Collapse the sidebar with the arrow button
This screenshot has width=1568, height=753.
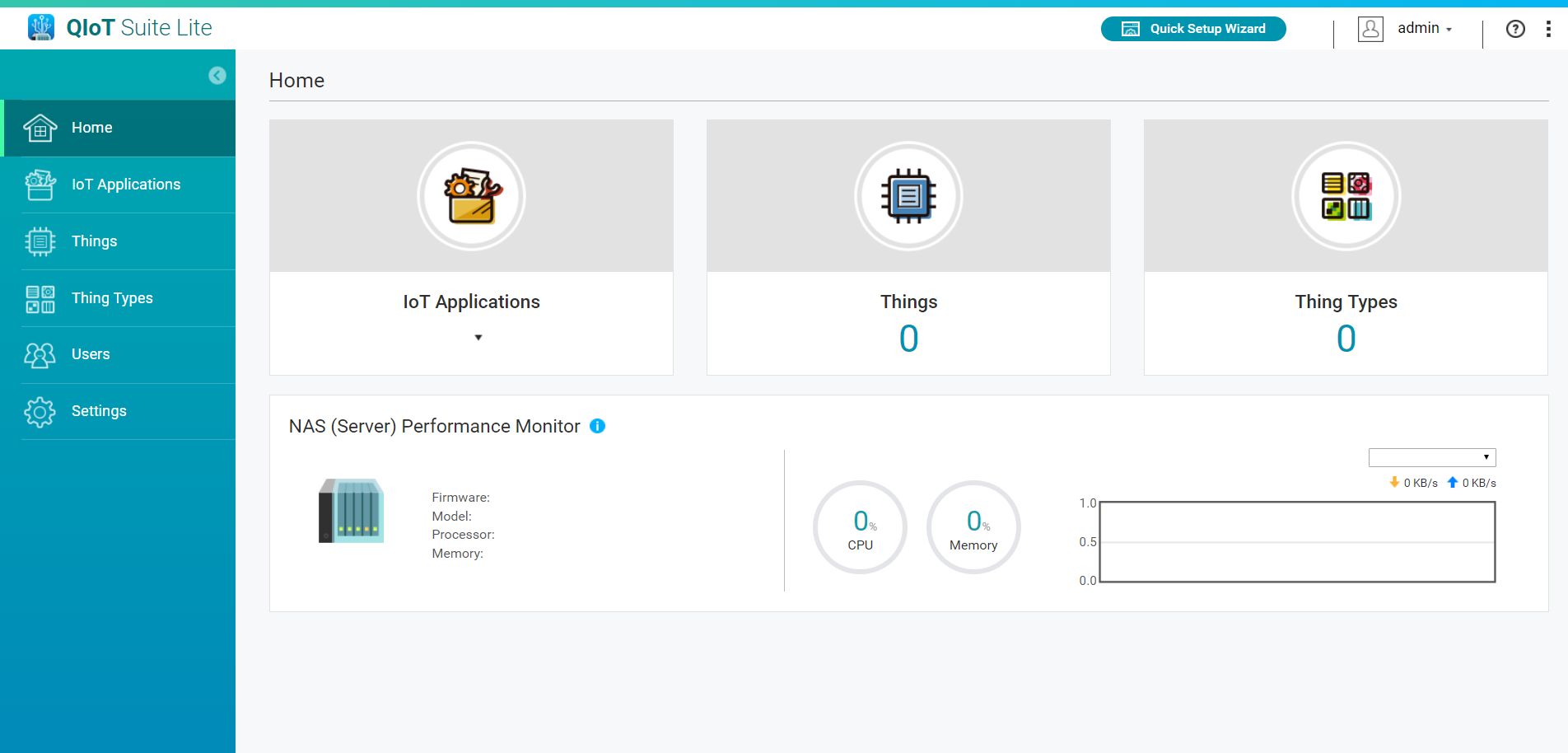coord(217,76)
